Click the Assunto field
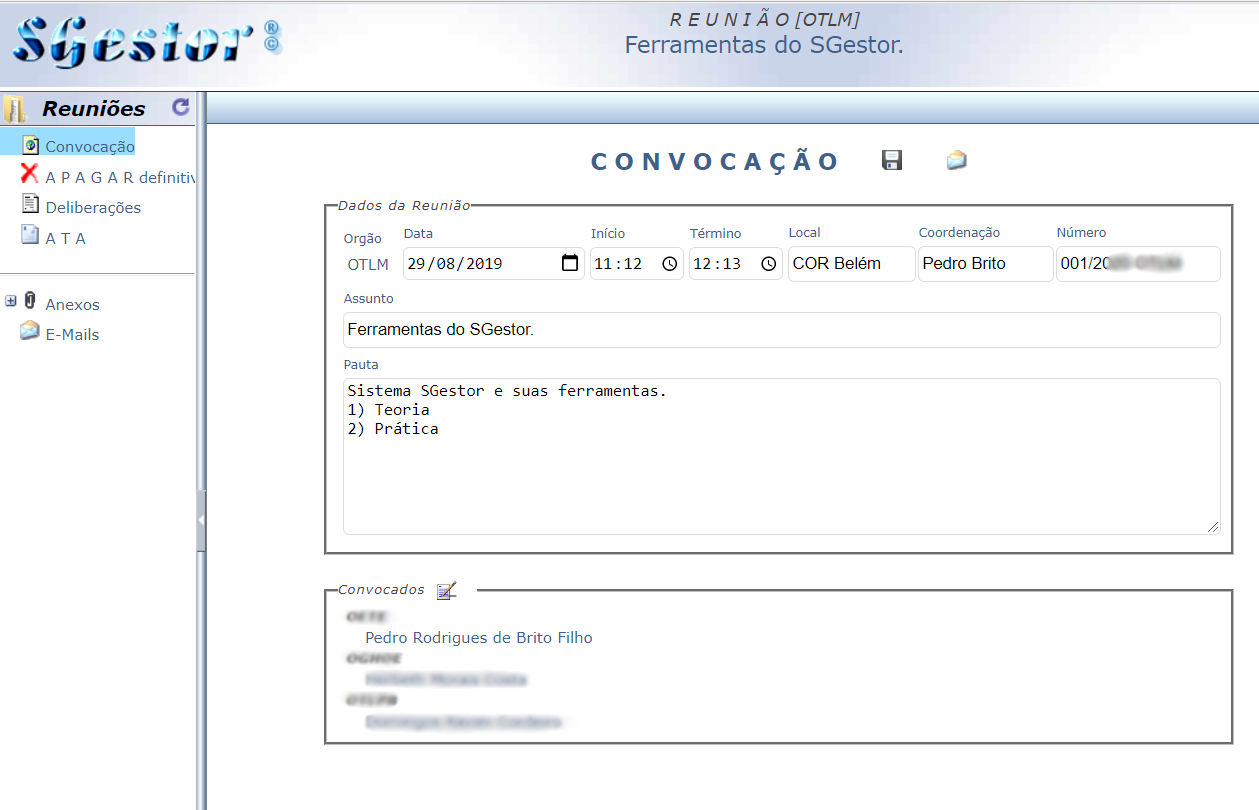This screenshot has width=1259, height=810. [782, 329]
